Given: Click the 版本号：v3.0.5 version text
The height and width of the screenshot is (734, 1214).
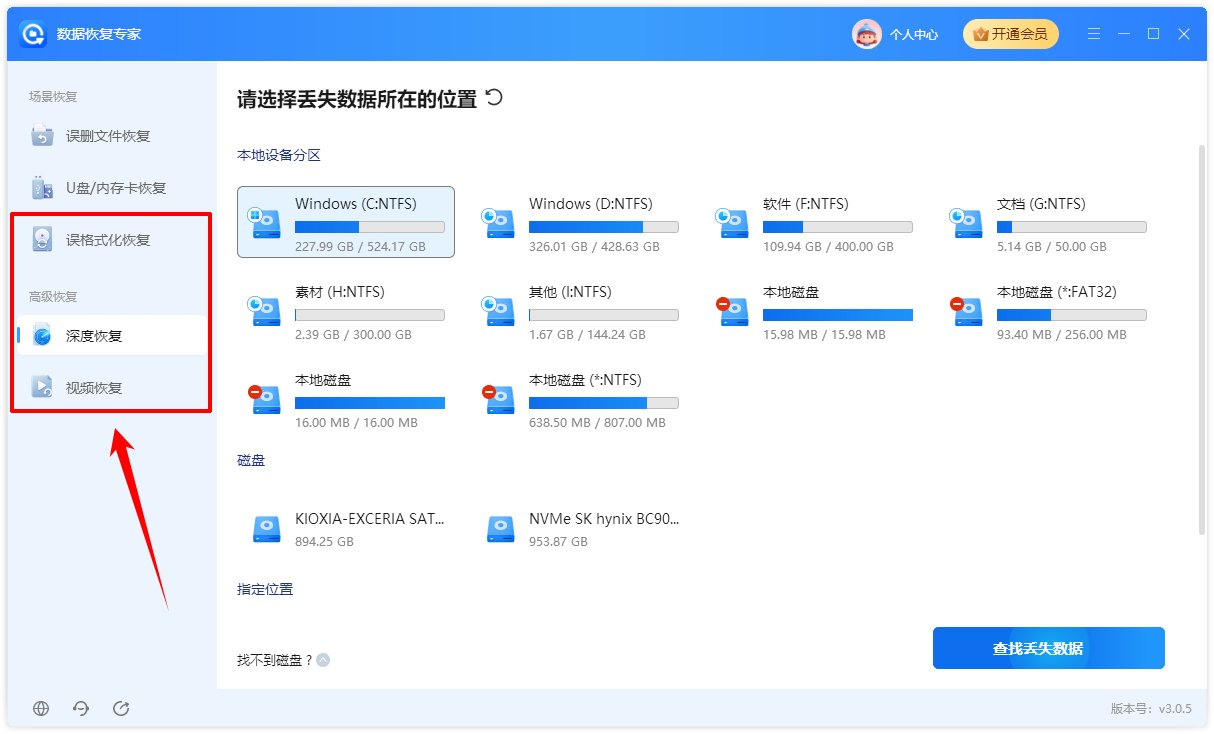Looking at the screenshot, I should pyautogui.click(x=1151, y=709).
